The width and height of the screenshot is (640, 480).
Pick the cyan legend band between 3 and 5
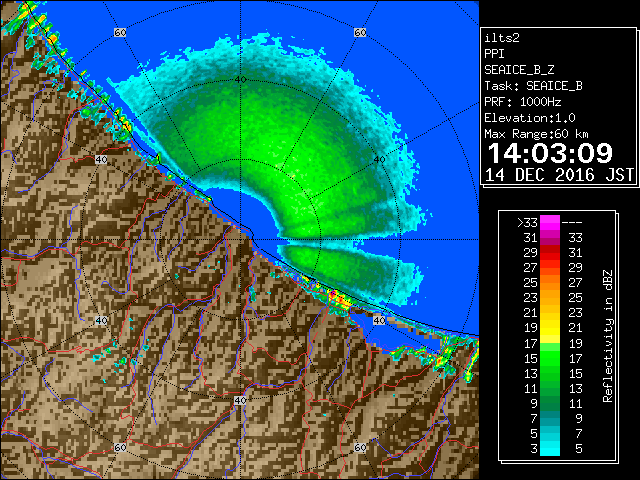click(550, 448)
